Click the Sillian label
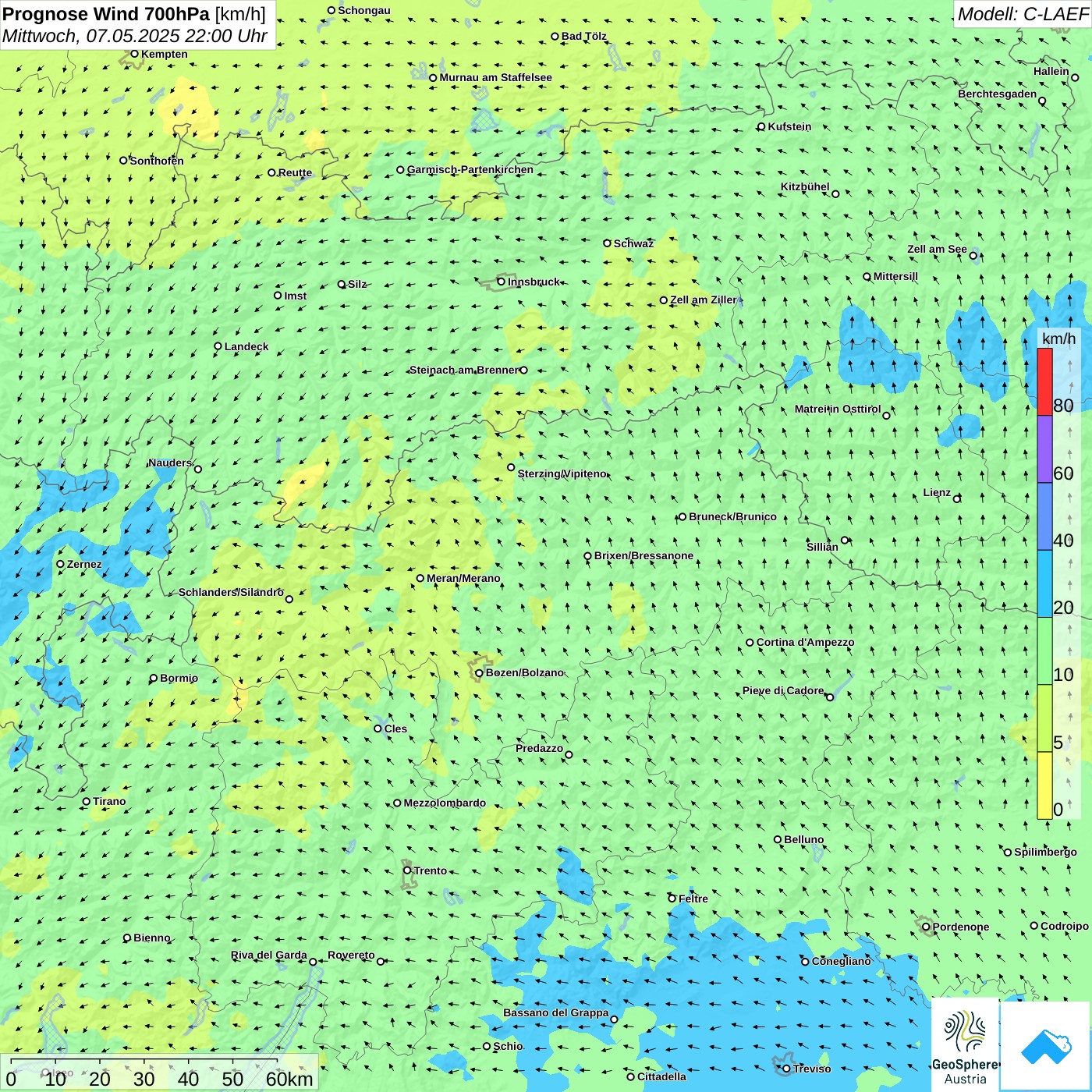The width and height of the screenshot is (1092, 1092). pos(822,547)
